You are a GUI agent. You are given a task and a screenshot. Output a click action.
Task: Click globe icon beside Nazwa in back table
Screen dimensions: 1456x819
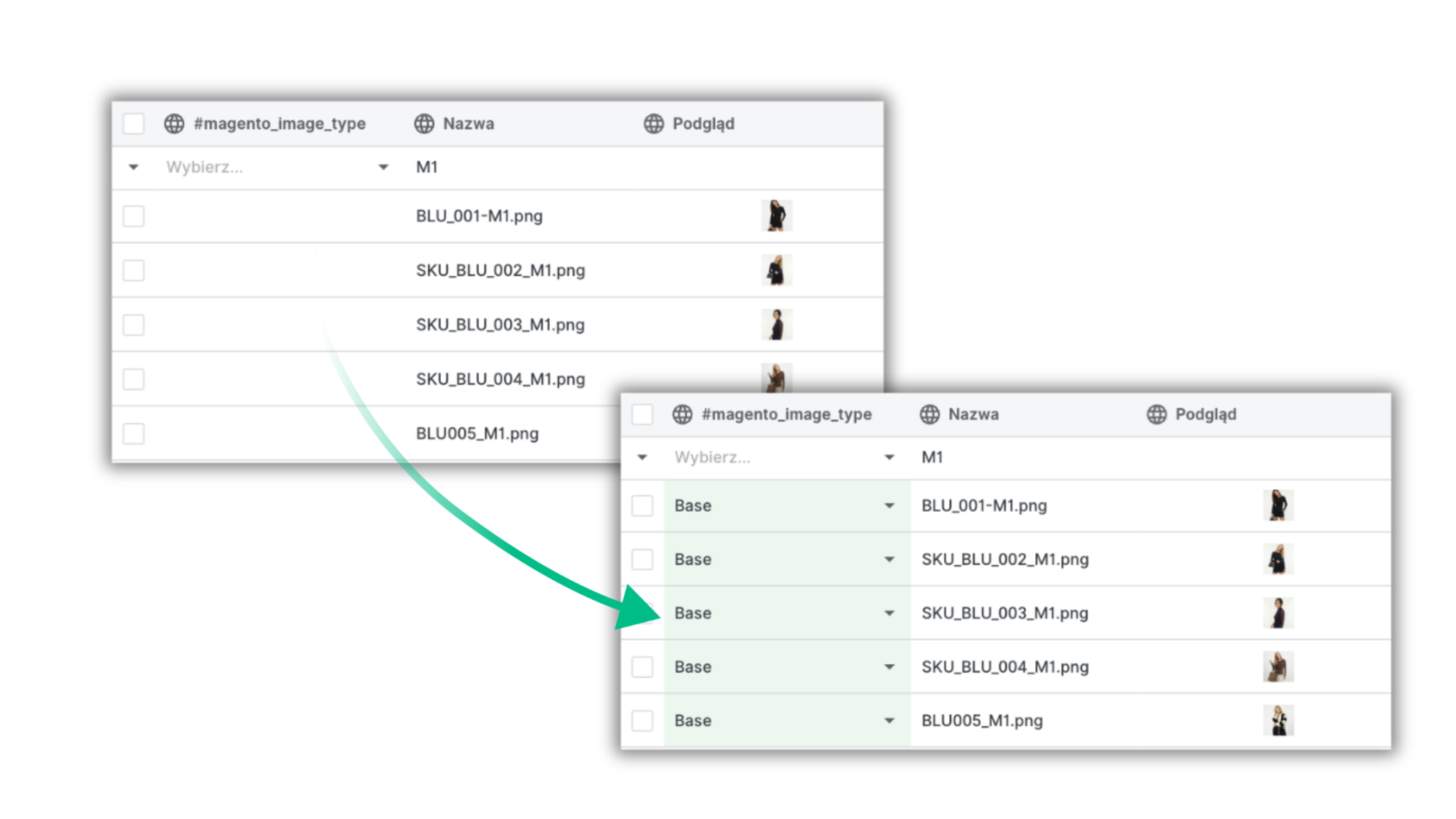click(424, 124)
